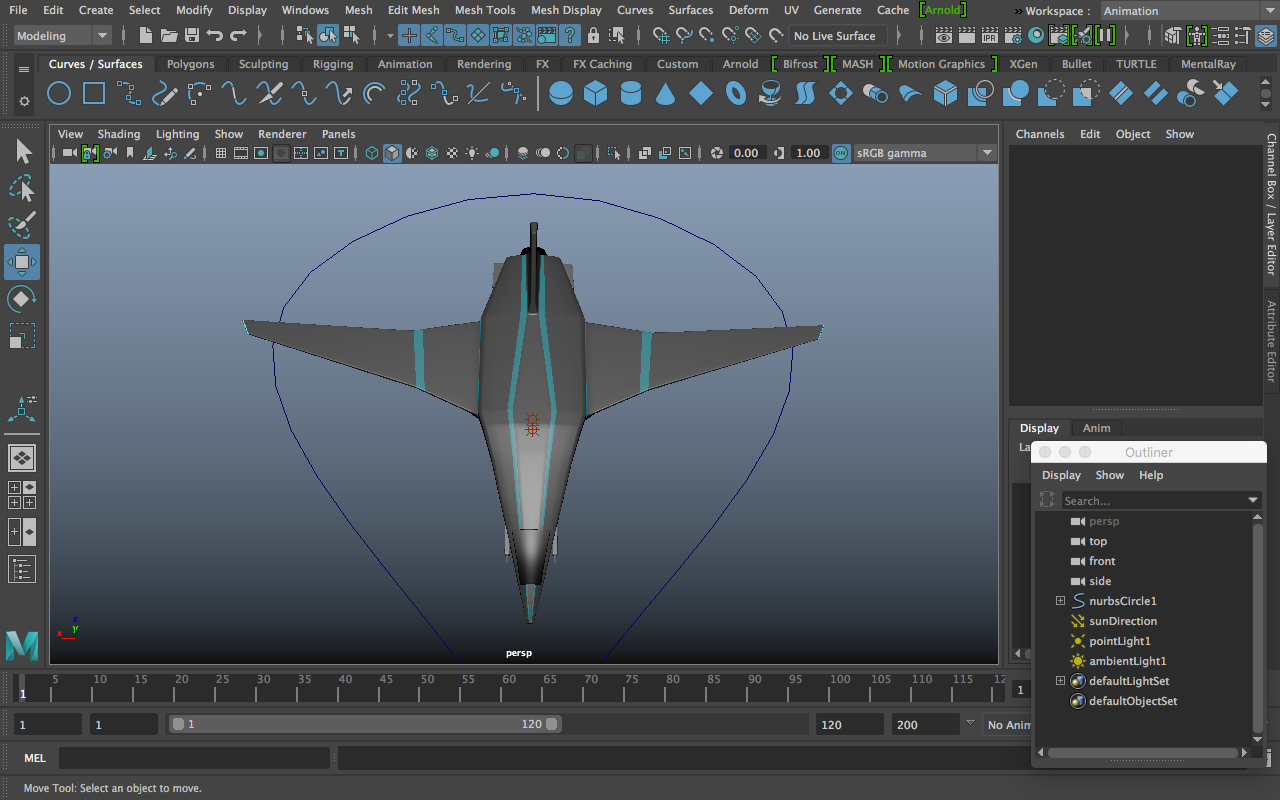
Task: Create a NURBS cone from shelf
Action: pos(666,94)
